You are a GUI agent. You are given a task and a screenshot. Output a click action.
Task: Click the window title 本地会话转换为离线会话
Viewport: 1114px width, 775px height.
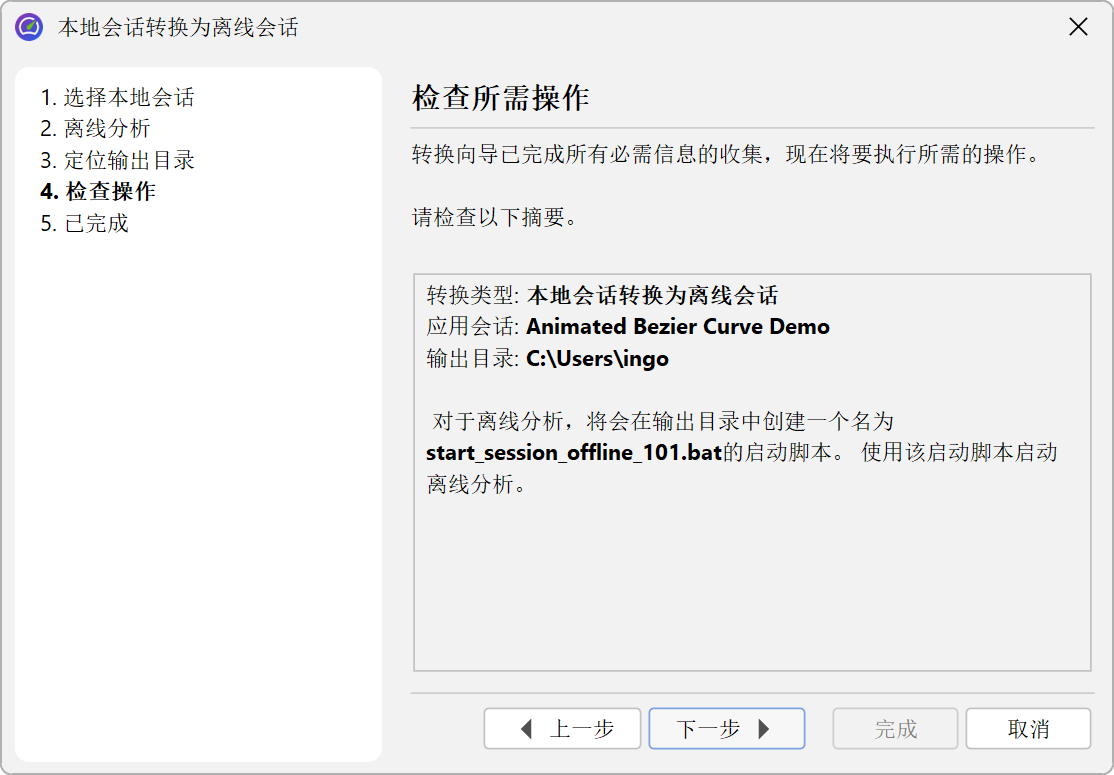(x=178, y=27)
